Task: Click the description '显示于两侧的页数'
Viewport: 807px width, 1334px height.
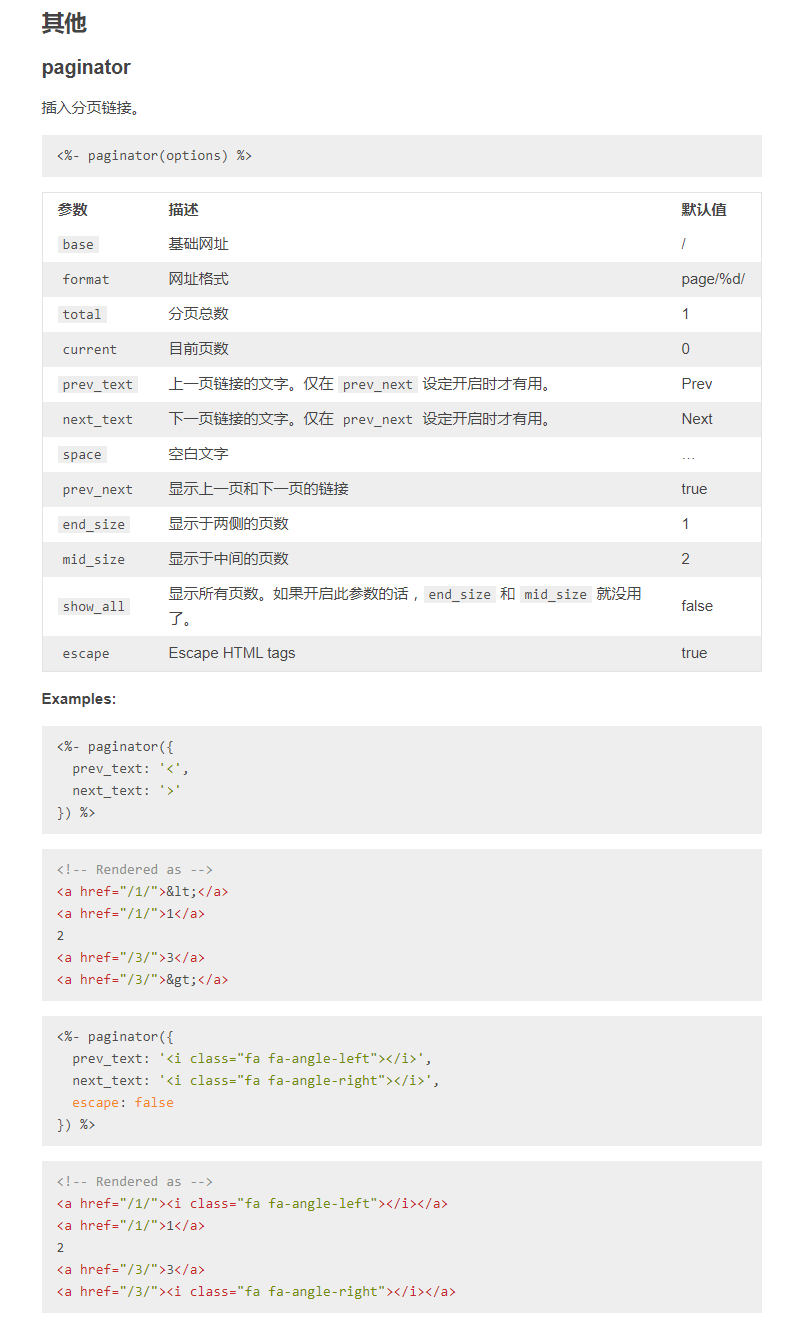Action: pyautogui.click(x=228, y=524)
